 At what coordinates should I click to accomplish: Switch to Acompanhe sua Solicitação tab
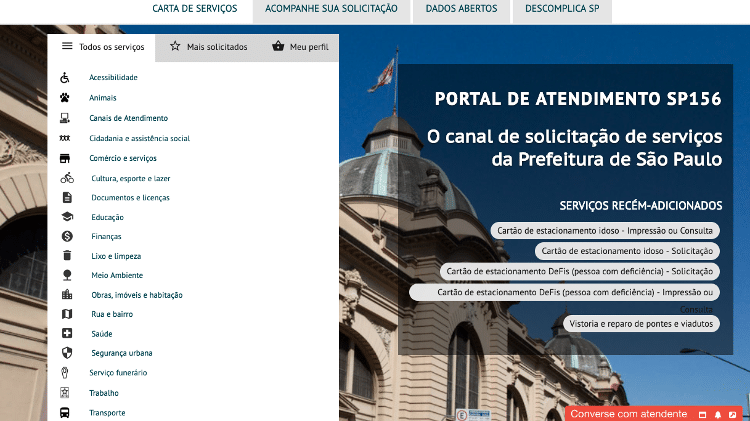click(x=331, y=9)
